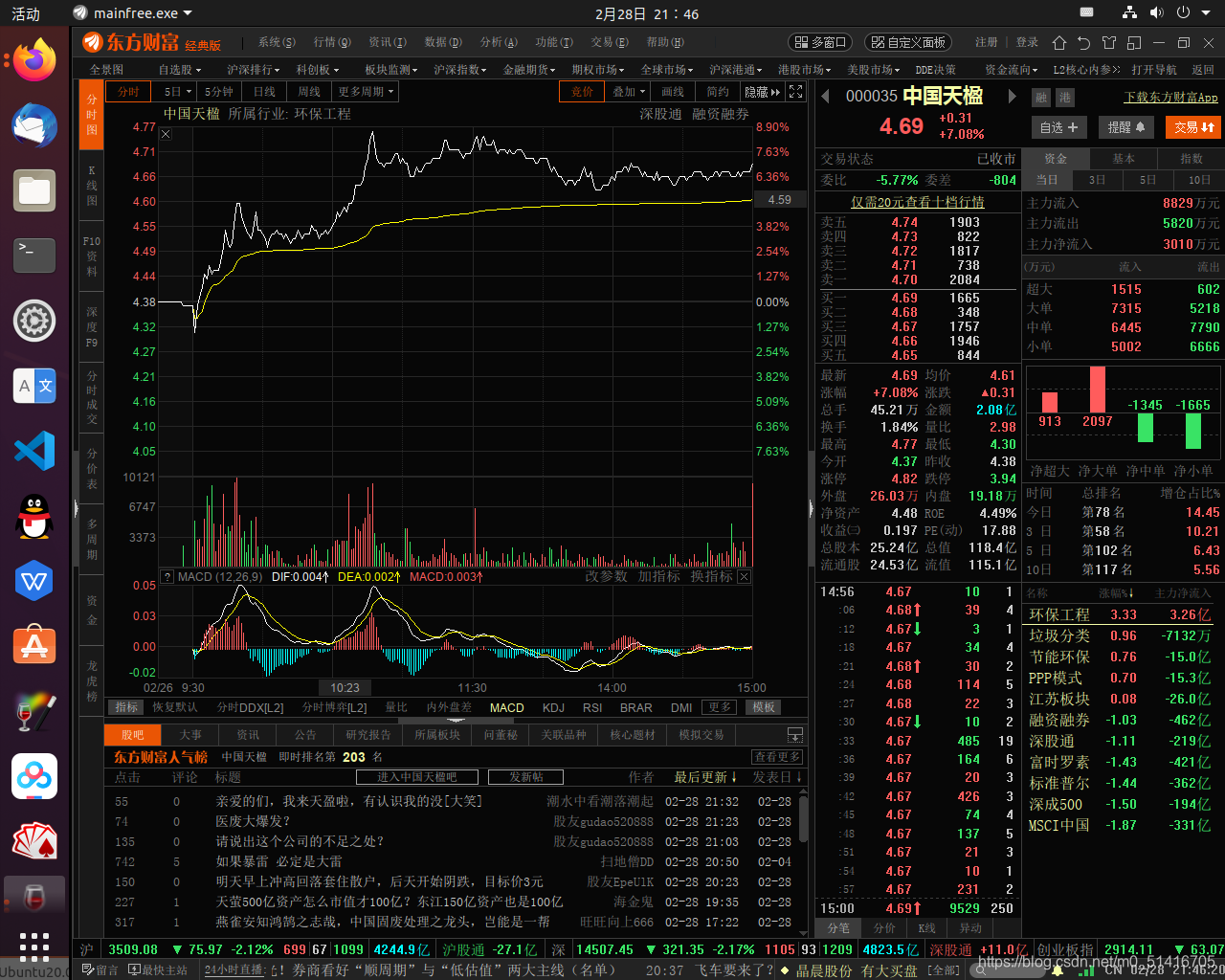Image resolution: width=1225 pixels, height=980 pixels.
Task: Open the system settings gear in the dock
Action: click(34, 321)
